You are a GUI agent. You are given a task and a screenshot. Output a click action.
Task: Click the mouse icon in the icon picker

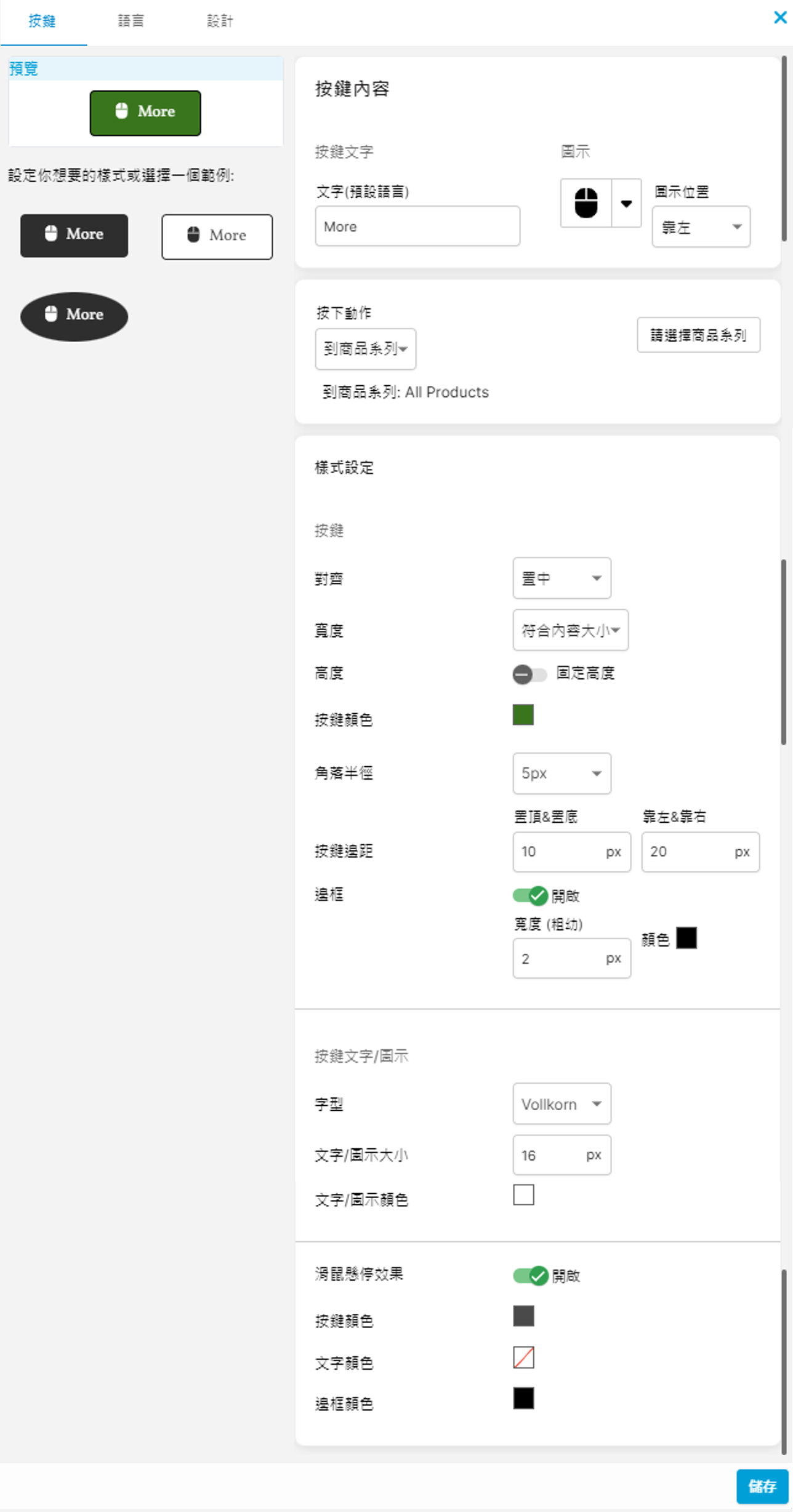(586, 203)
